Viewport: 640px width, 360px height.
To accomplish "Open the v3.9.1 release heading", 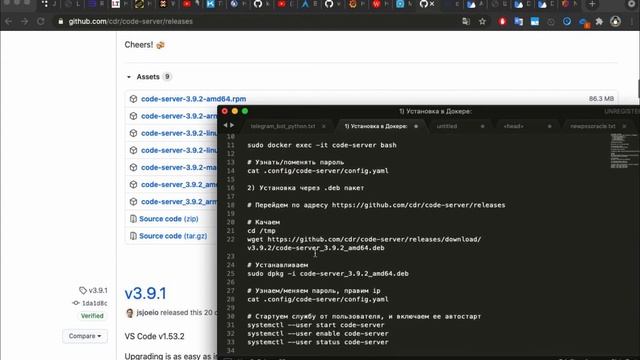I will 145,293.
